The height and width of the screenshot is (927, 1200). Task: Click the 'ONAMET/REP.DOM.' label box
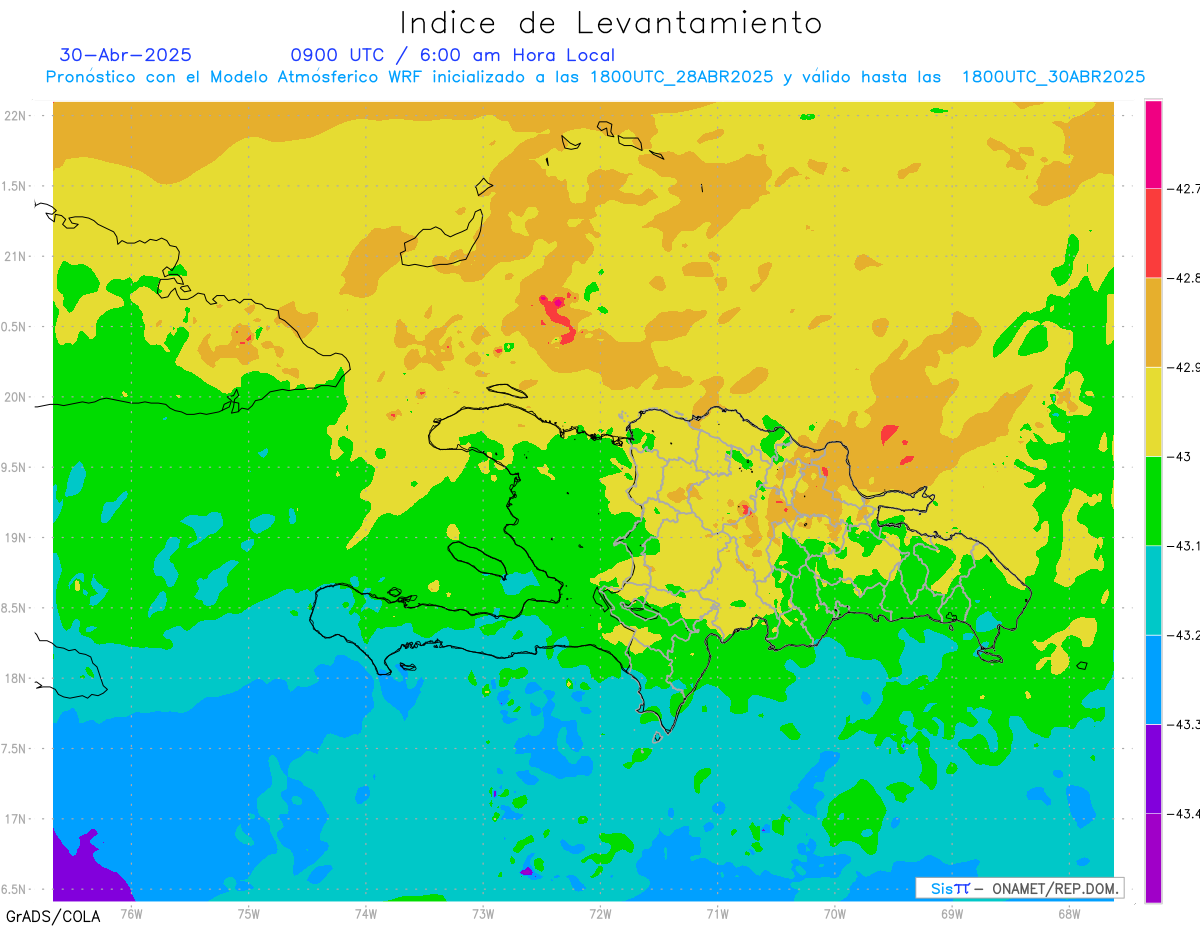(1019, 888)
